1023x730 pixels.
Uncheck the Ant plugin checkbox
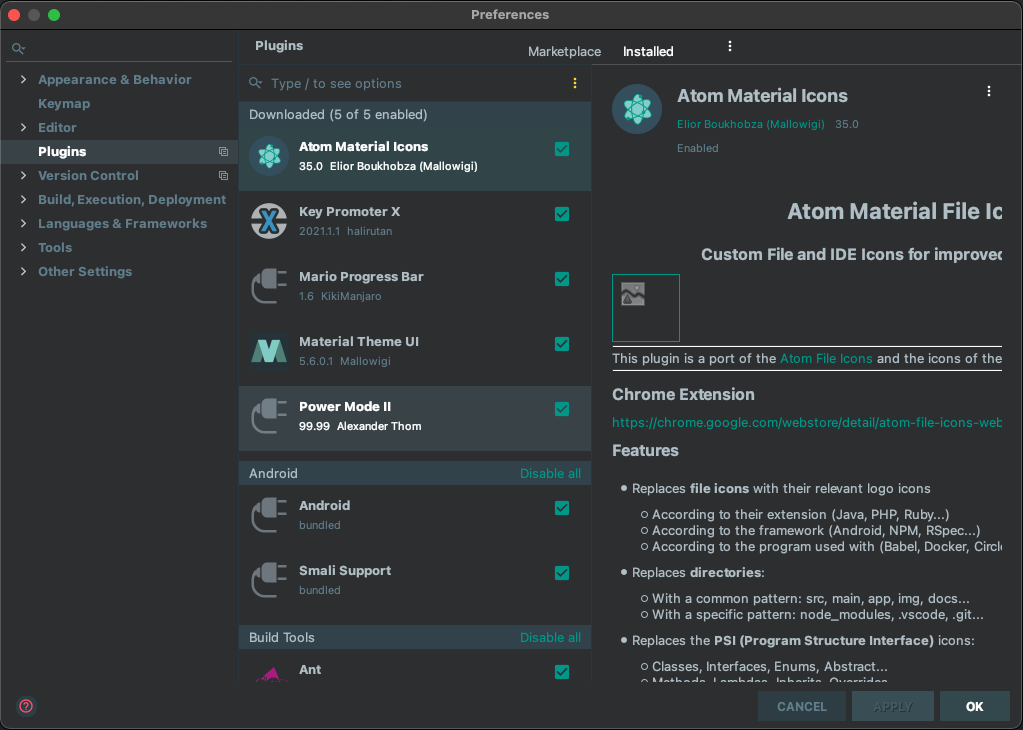(x=562, y=672)
